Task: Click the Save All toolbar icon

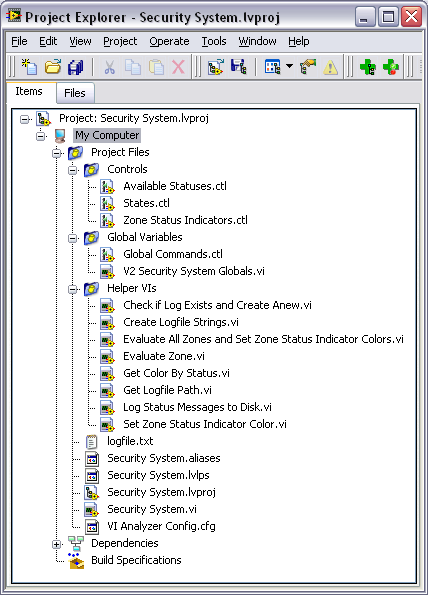Action: 76,67
